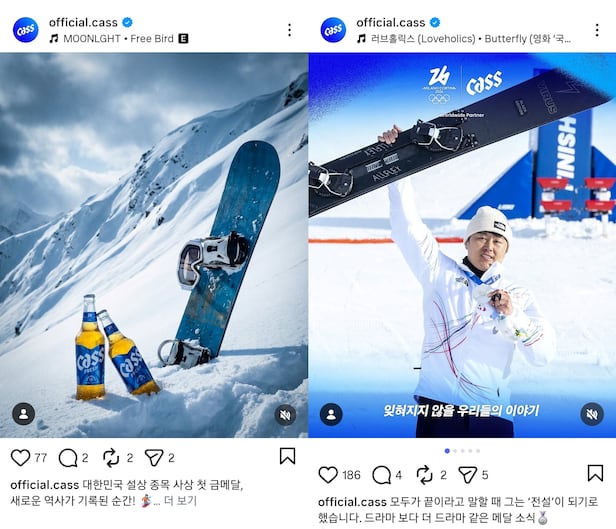Open three-dot menu for left post
616x529 pixels.
click(x=290, y=30)
